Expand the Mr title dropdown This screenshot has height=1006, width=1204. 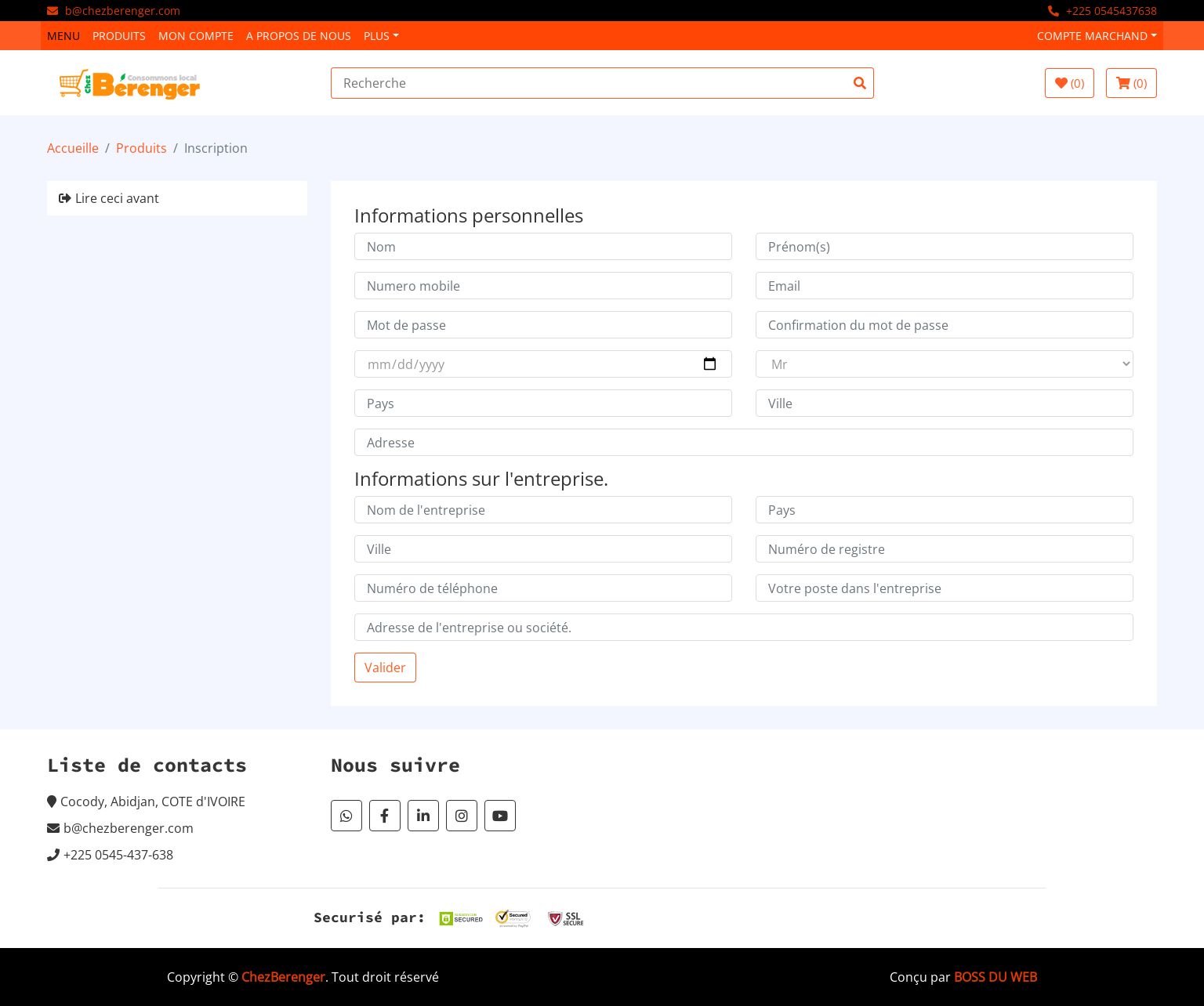point(945,364)
